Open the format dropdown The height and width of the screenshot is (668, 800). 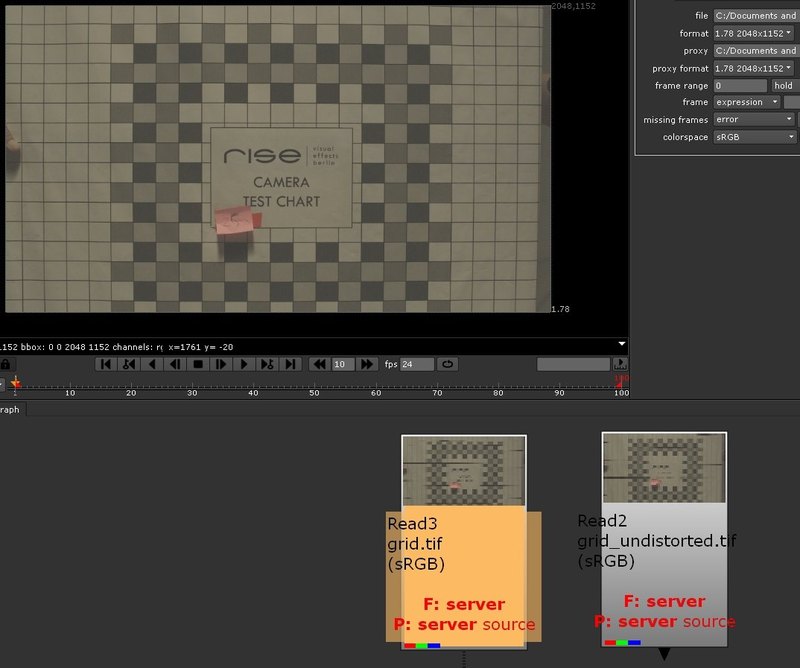tap(755, 33)
